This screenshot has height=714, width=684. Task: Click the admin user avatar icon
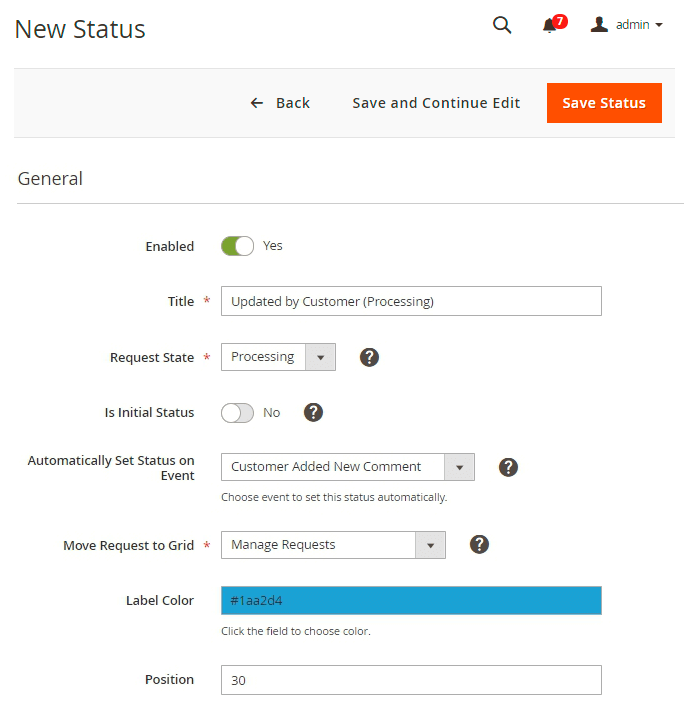(x=599, y=25)
